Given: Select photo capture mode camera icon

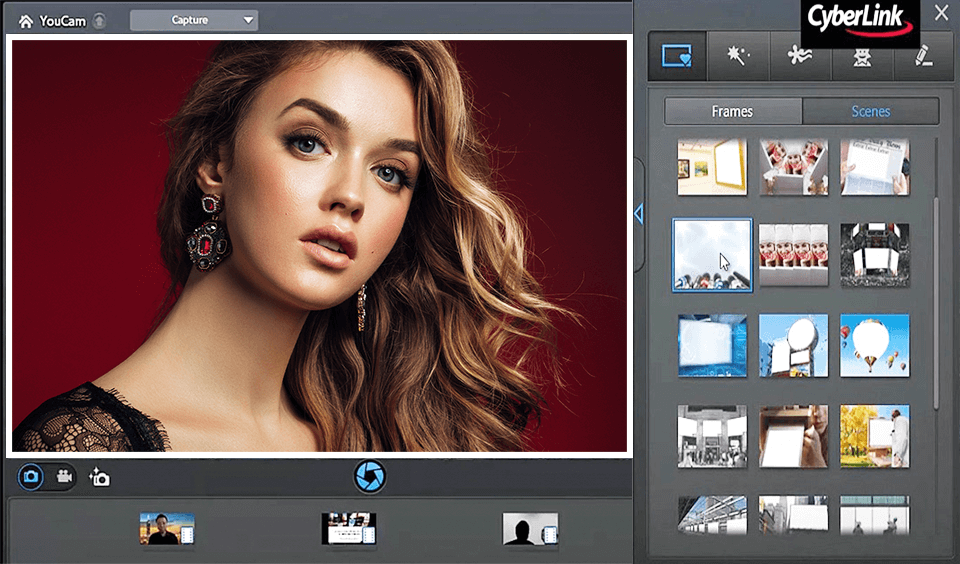Looking at the screenshot, I should coord(31,476).
